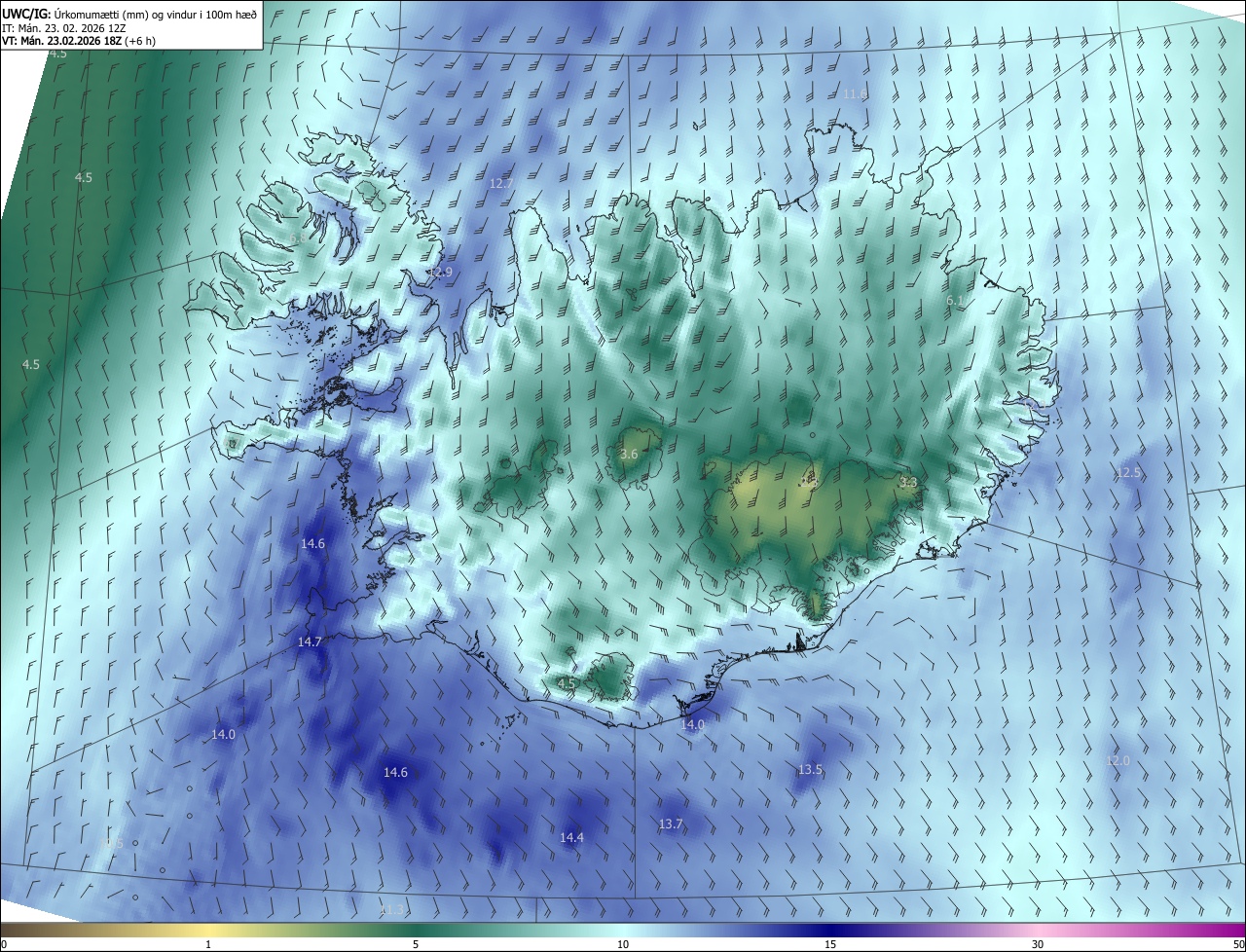Click the legend tick label 50

1238,944
